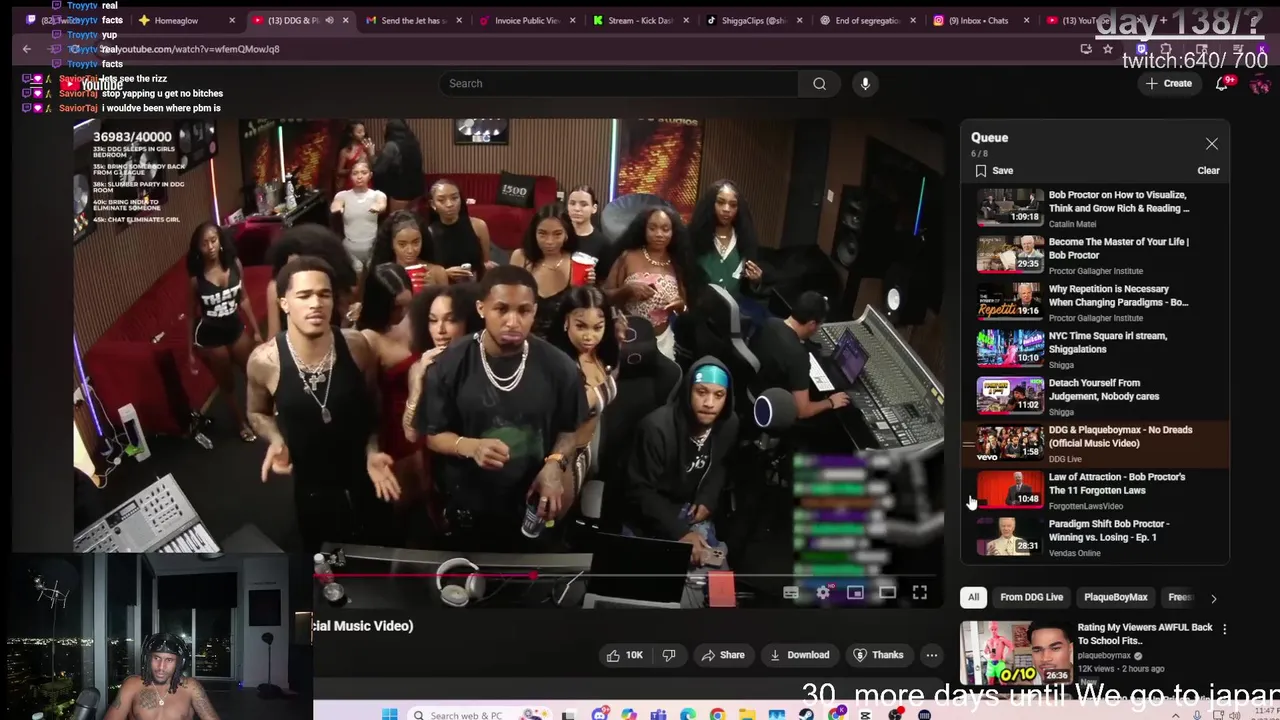The height and width of the screenshot is (720, 1280).
Task: Select 'Law of Attraction - Bob Proctor's' queue item
Action: (1095, 490)
